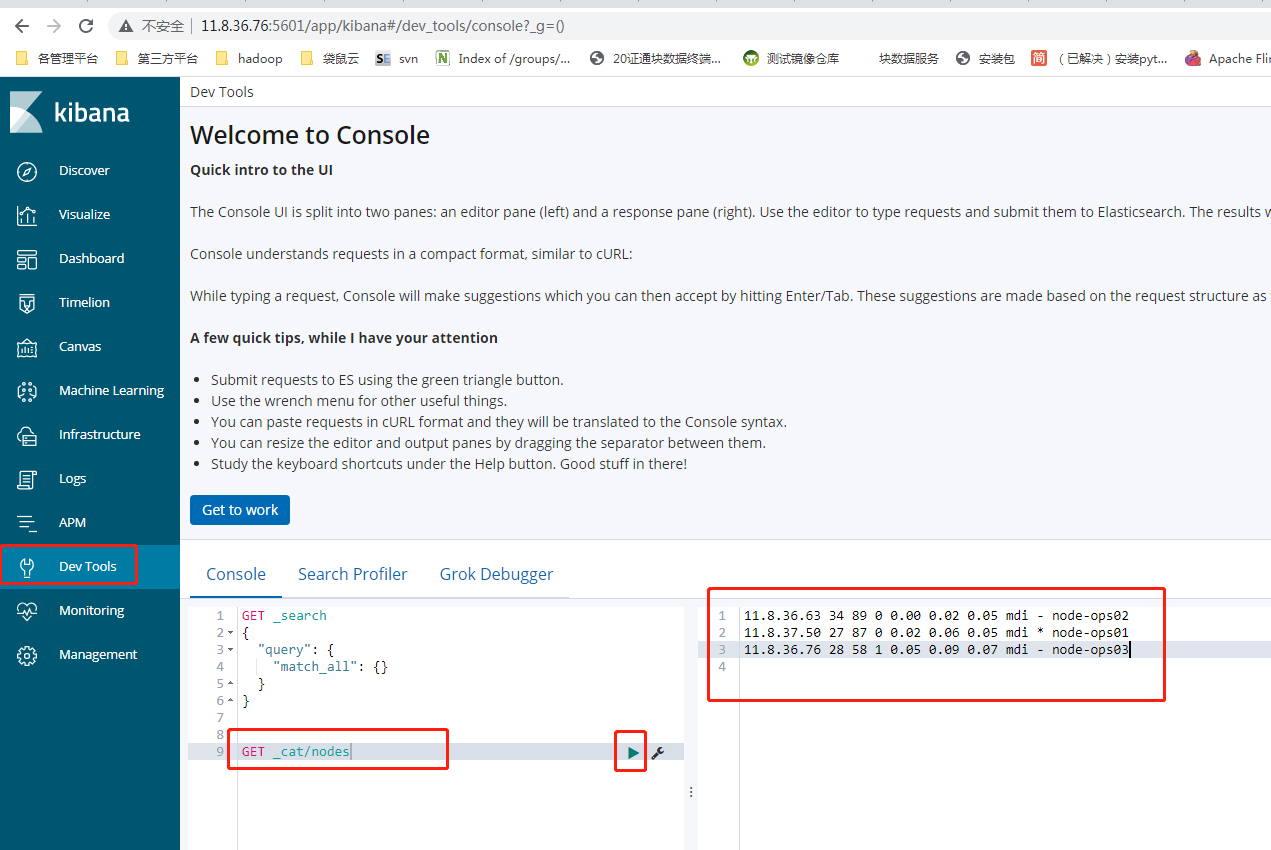1271x850 pixels.
Task: Open Machine Learning icon
Action: [27, 391]
